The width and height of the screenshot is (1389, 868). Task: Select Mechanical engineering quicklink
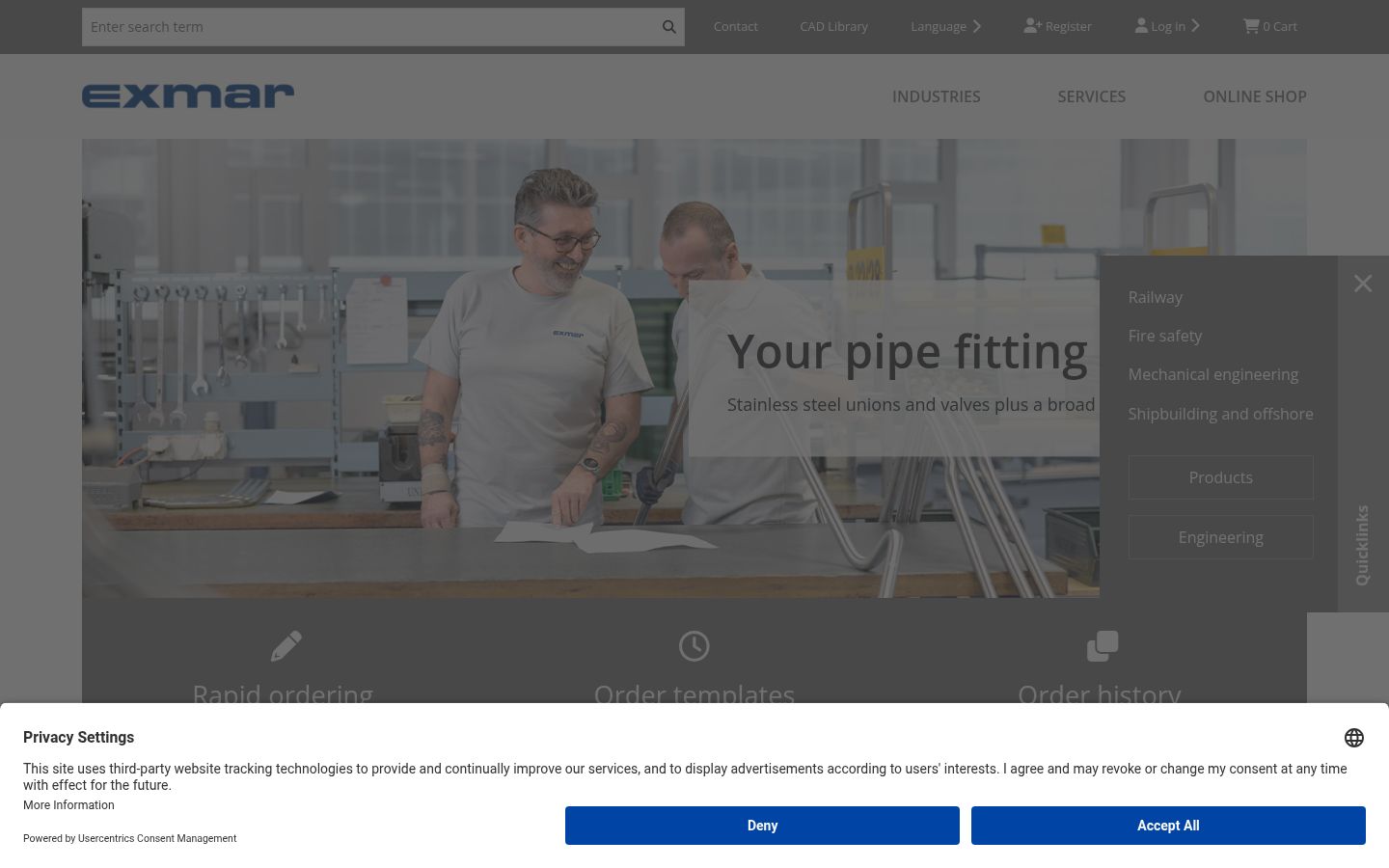pos(1213,374)
